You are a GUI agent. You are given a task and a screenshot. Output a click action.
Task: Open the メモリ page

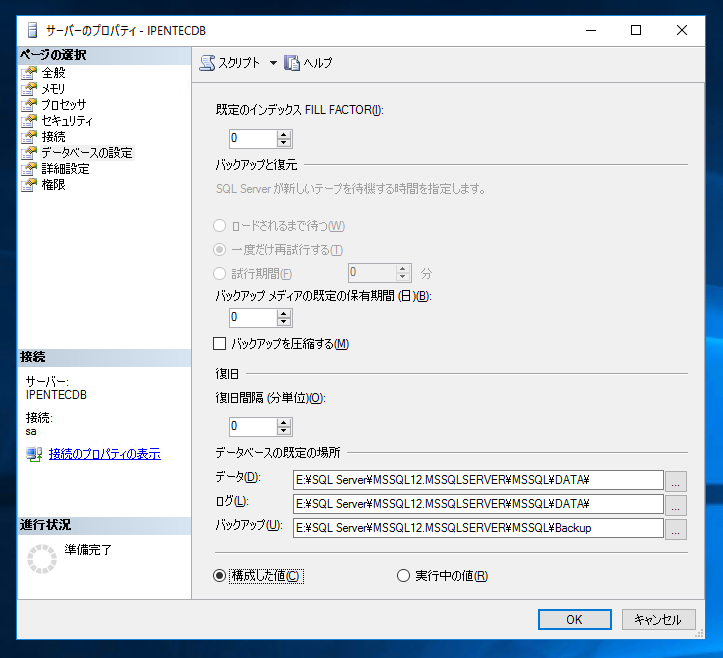click(x=53, y=89)
